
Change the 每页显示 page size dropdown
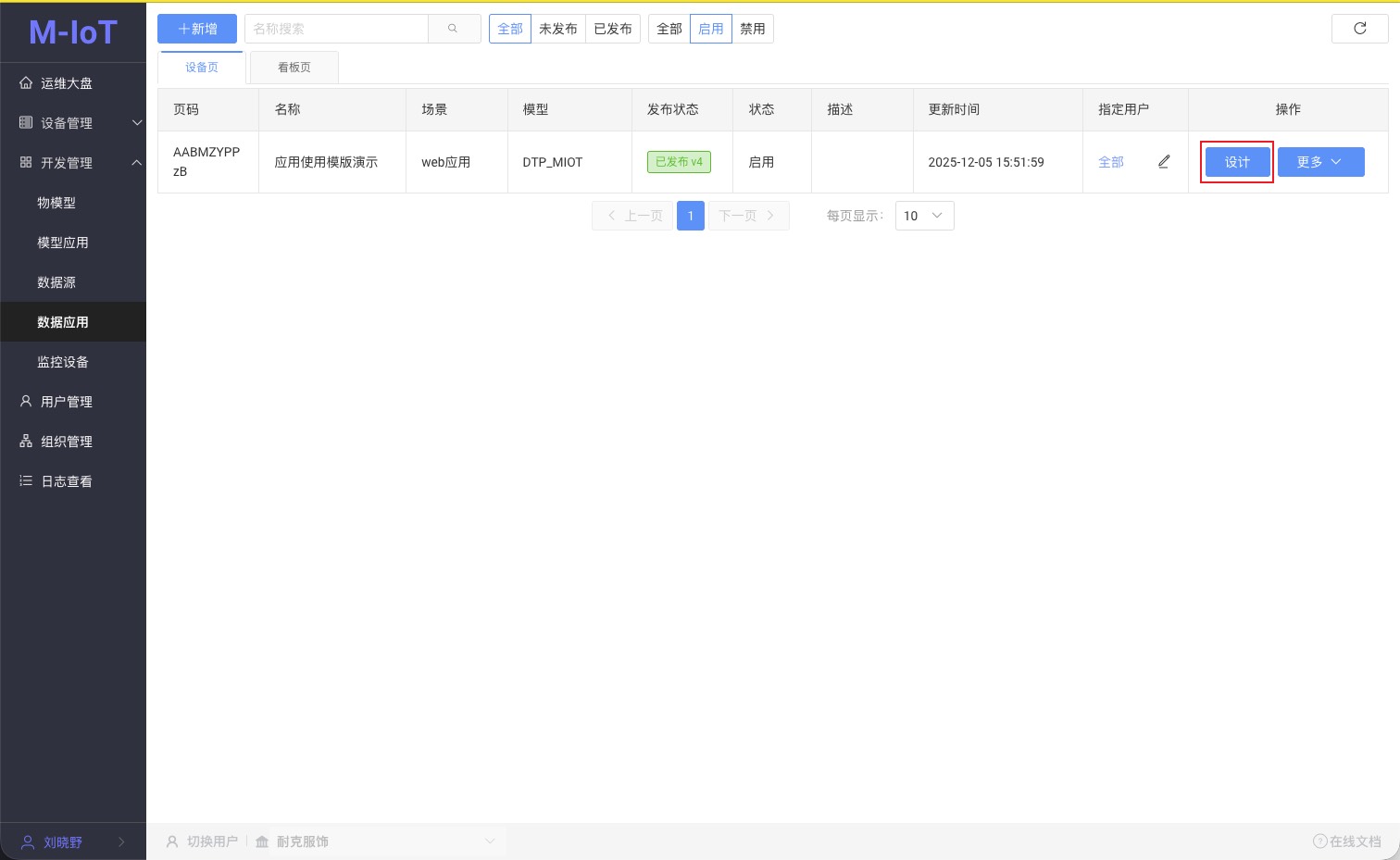[923, 215]
